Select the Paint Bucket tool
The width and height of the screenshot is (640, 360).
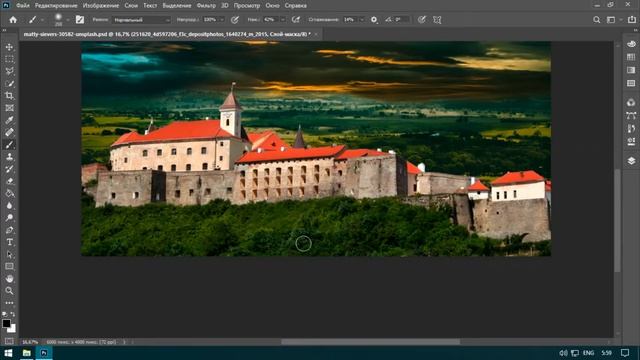9,193
